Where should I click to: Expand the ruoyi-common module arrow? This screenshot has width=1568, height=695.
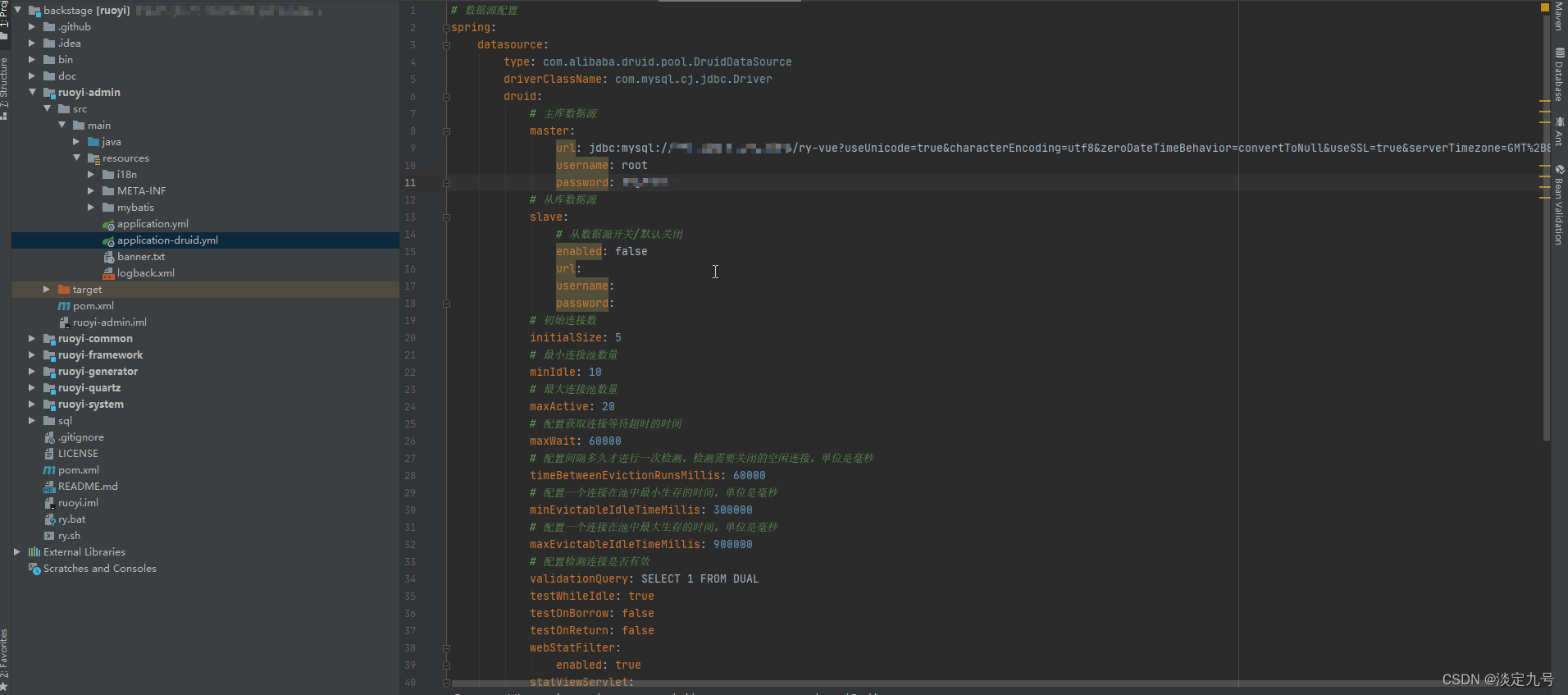pos(32,338)
